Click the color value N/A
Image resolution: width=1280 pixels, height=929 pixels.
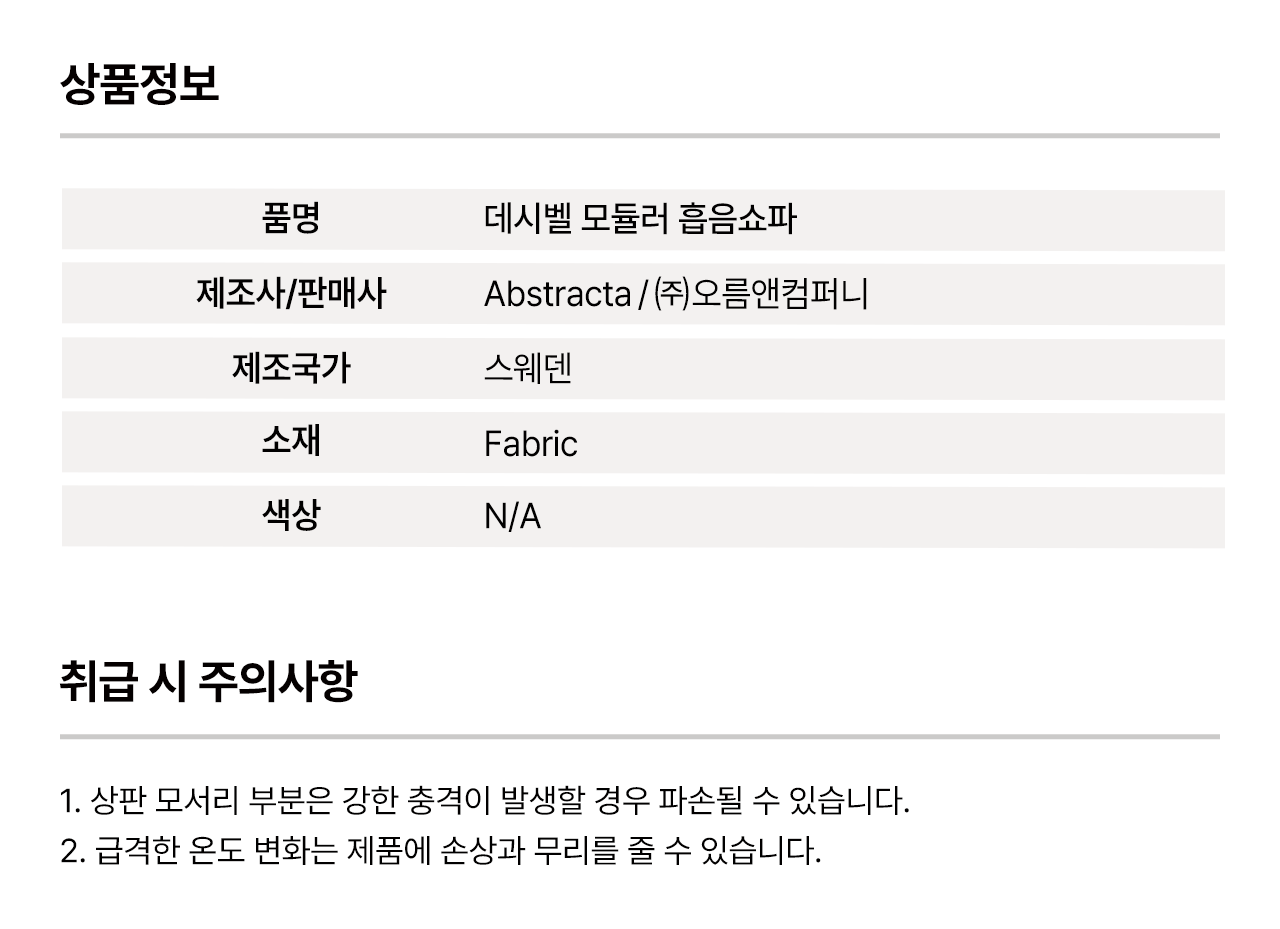click(512, 517)
